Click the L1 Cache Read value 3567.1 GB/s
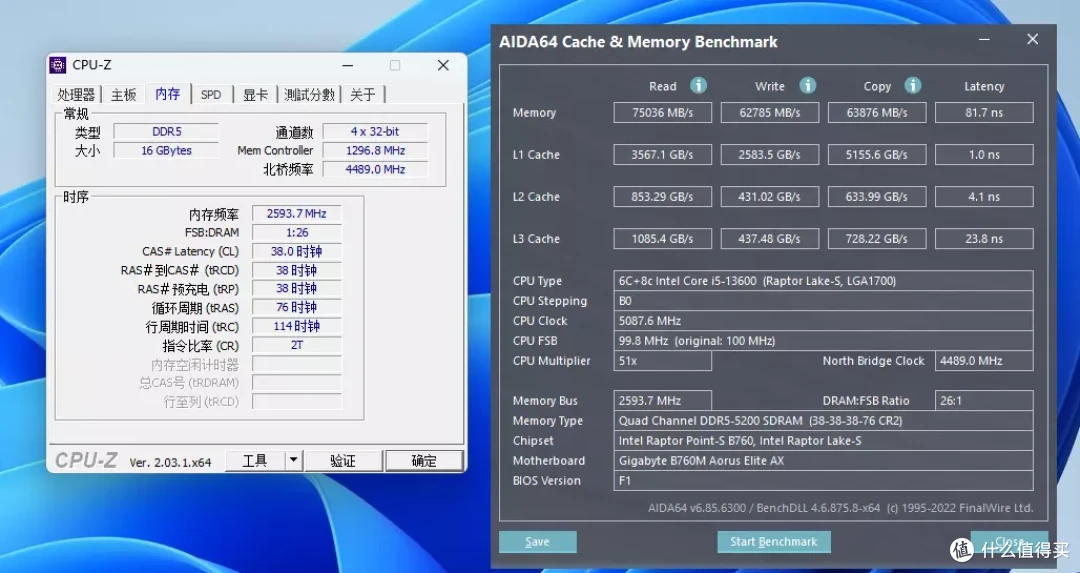1080x573 pixels. [x=663, y=154]
